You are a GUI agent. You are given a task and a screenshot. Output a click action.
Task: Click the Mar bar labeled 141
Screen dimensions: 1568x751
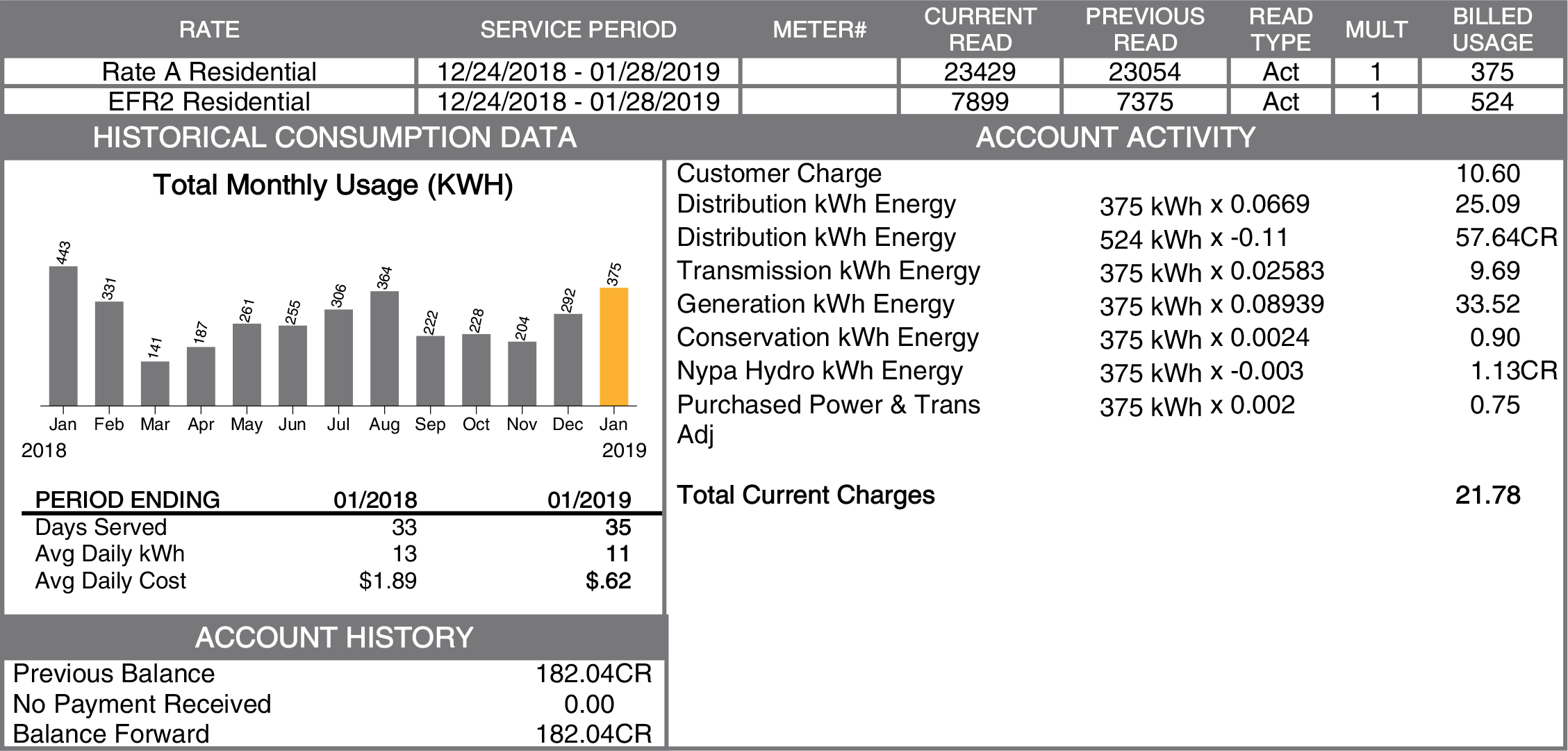155,383
